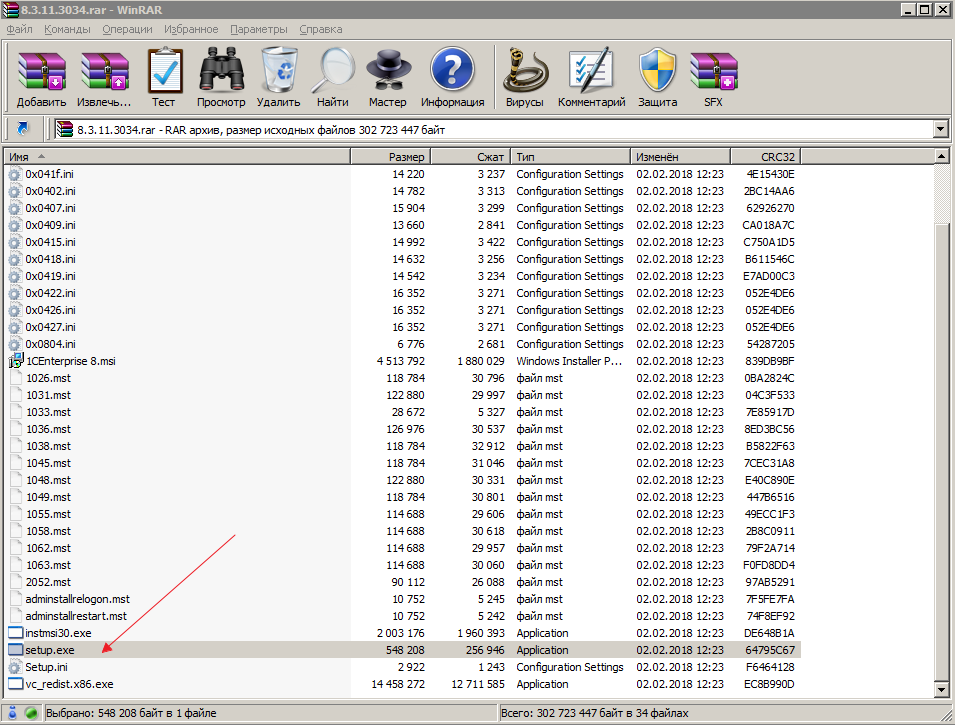Image resolution: width=955 pixels, height=725 pixels.
Task: Go up one folder level arrow
Action: click(x=23, y=129)
